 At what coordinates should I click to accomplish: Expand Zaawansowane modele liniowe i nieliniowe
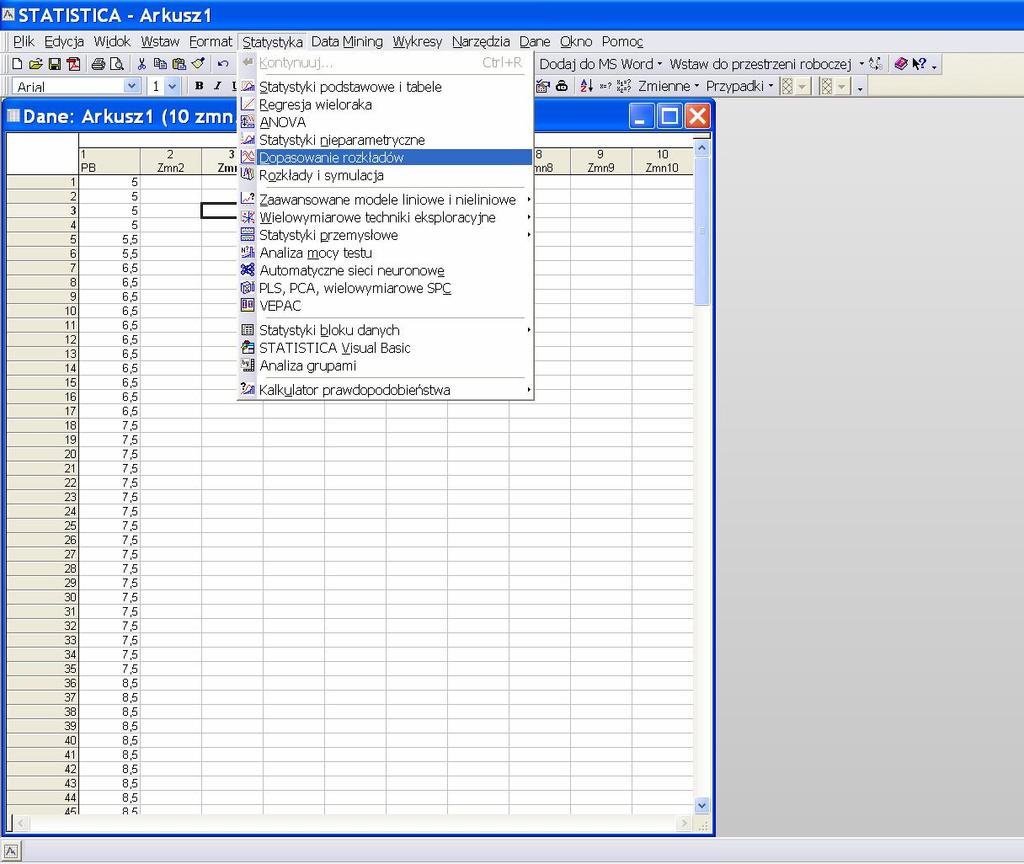(x=385, y=200)
